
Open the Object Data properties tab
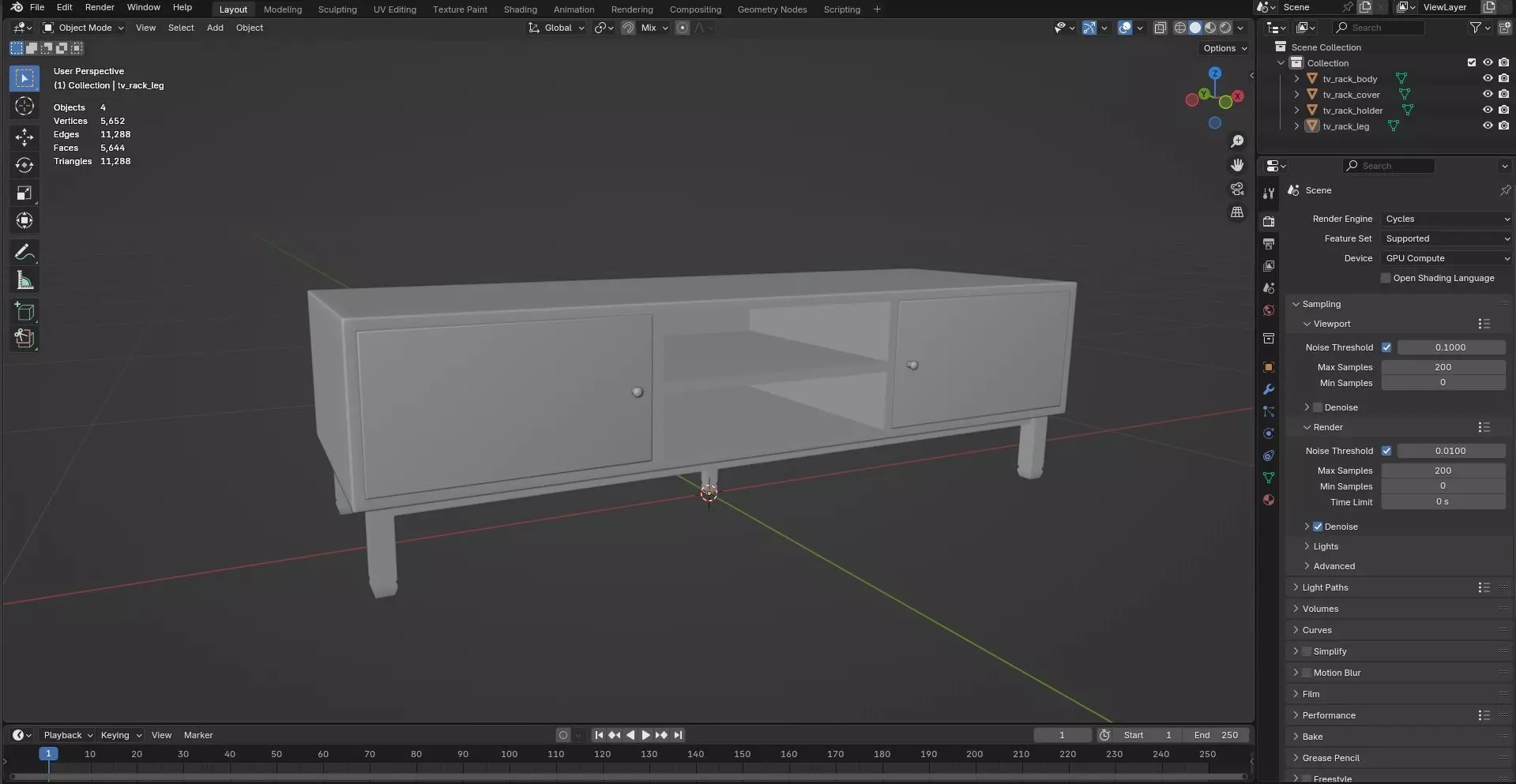1269,478
